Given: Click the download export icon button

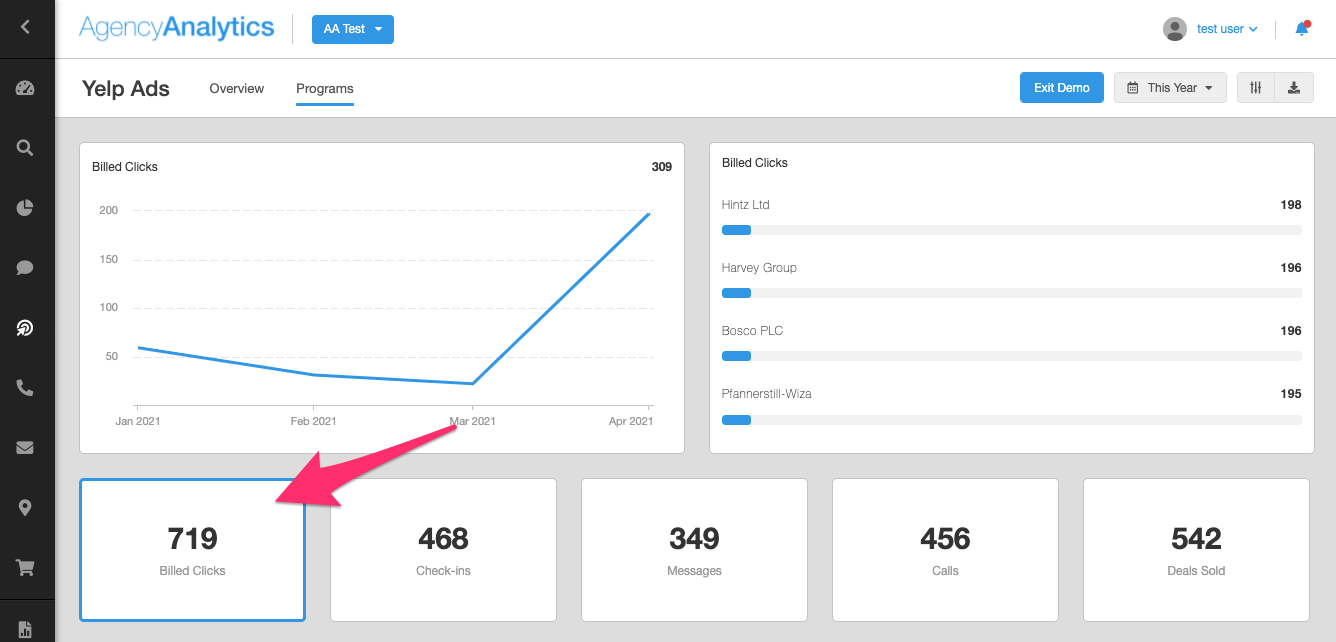Looking at the screenshot, I should [1294, 88].
